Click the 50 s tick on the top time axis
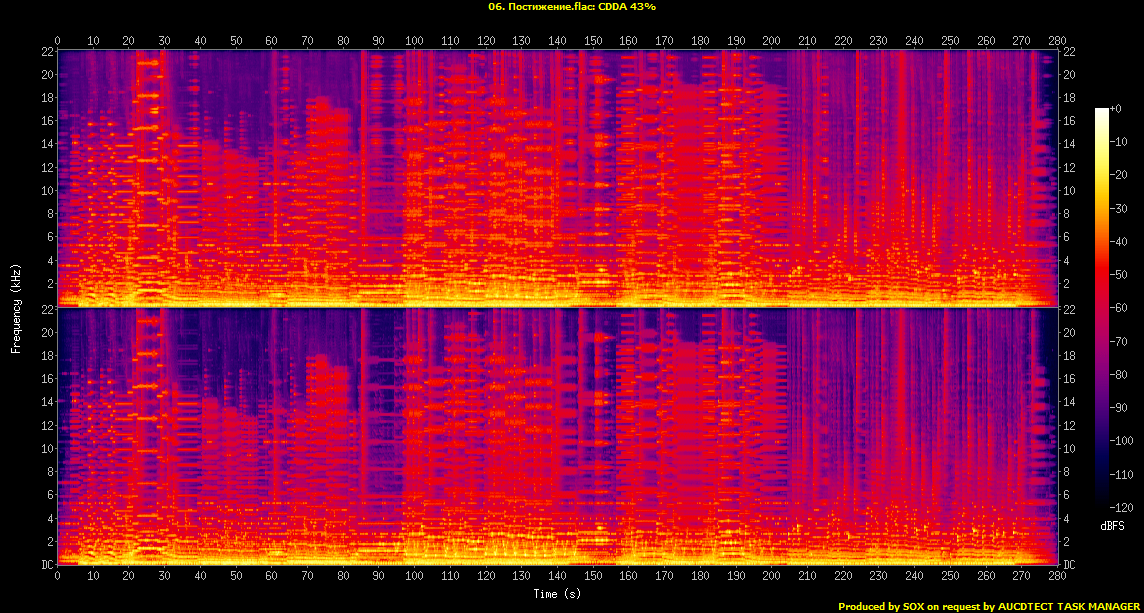 point(236,41)
